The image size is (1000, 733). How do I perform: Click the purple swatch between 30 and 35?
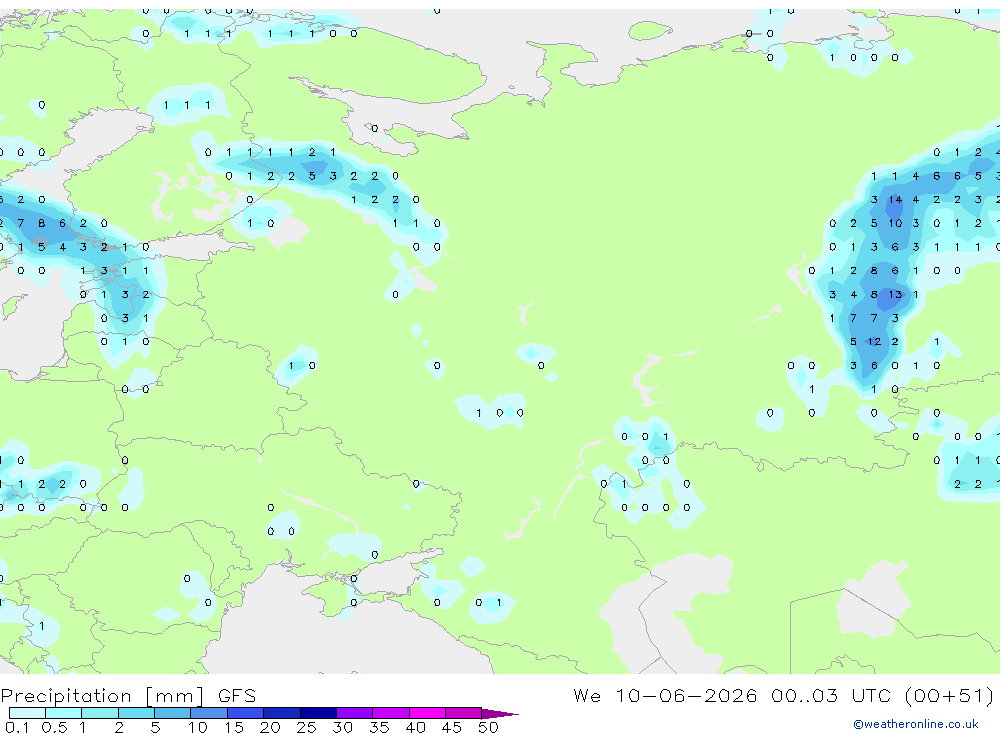[355, 713]
